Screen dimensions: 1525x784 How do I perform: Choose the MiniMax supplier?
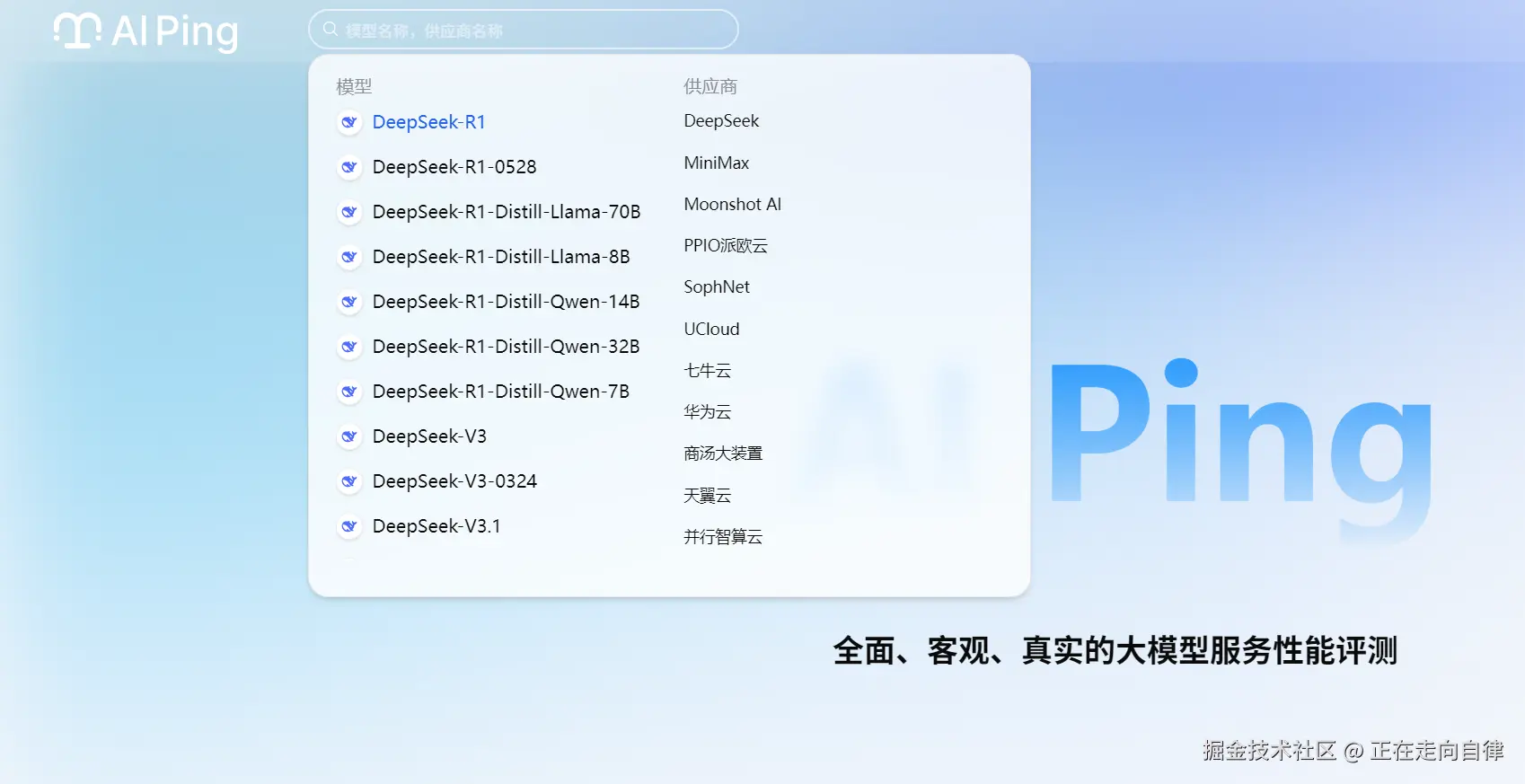717,163
